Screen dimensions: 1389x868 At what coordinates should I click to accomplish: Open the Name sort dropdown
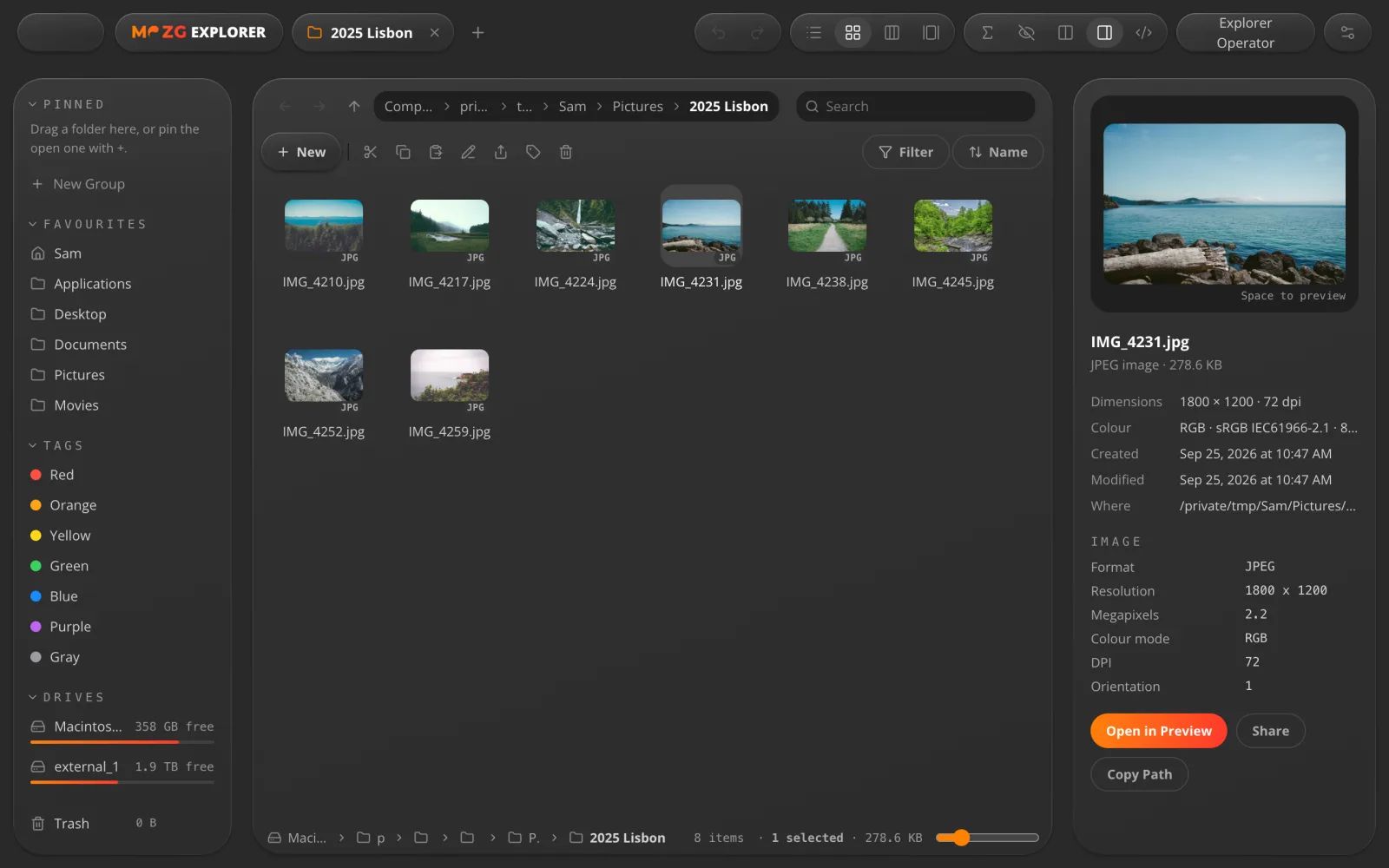coord(997,152)
